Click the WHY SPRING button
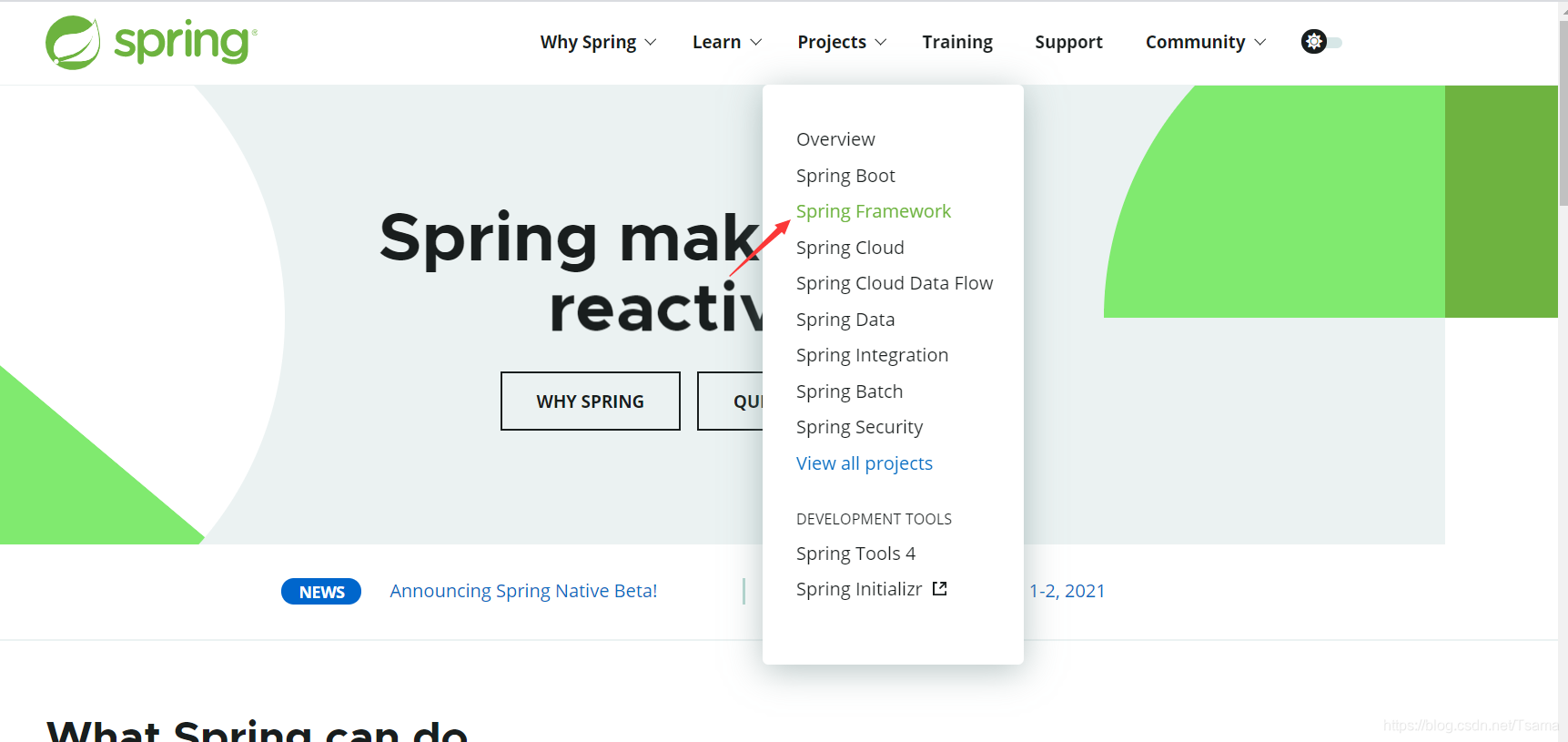 click(591, 401)
